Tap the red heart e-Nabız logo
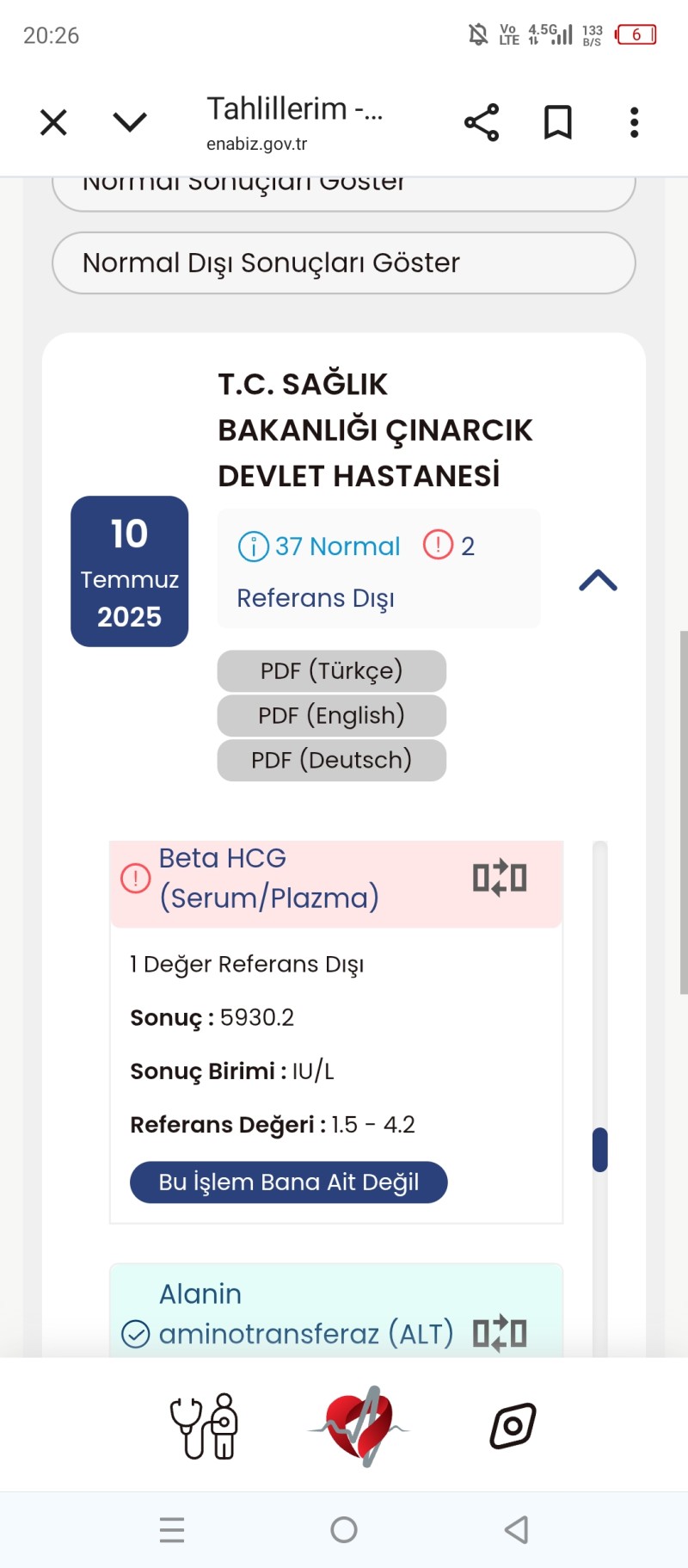 click(359, 1426)
